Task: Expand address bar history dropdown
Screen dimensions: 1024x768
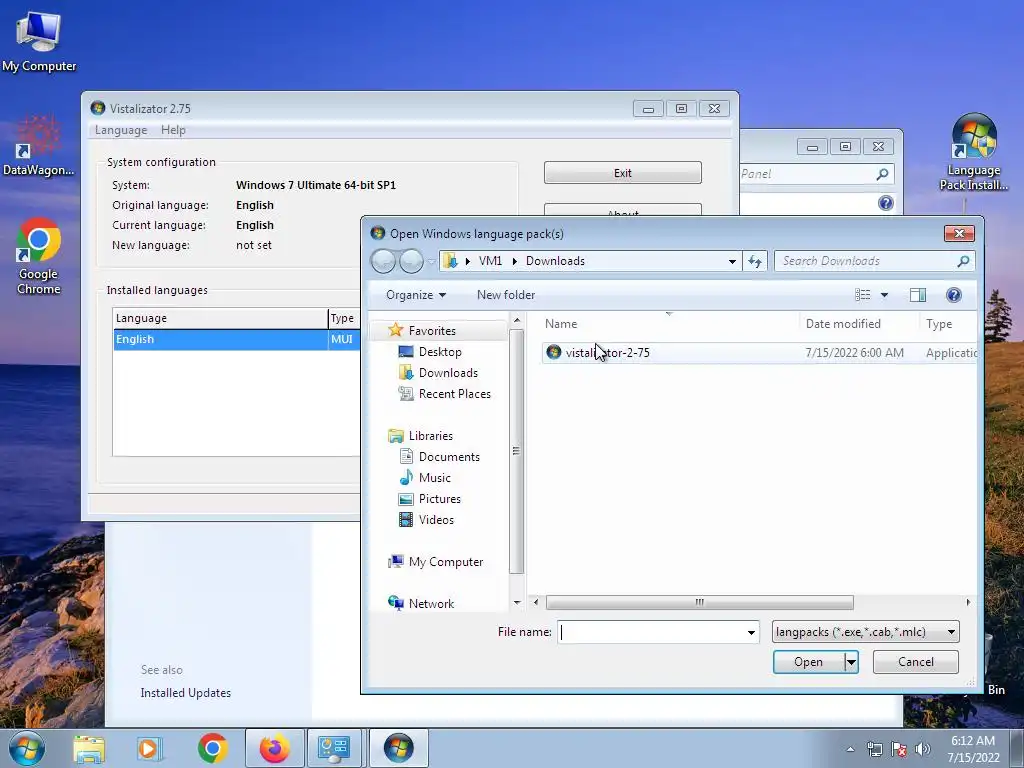Action: coord(732,261)
